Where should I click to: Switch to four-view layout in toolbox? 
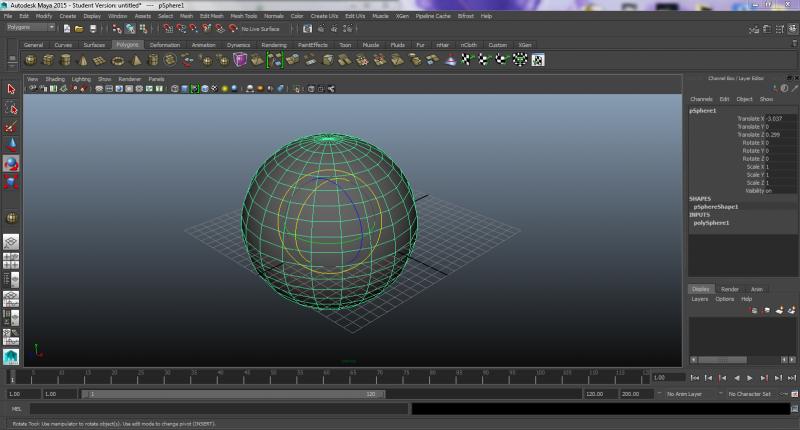coord(11,260)
